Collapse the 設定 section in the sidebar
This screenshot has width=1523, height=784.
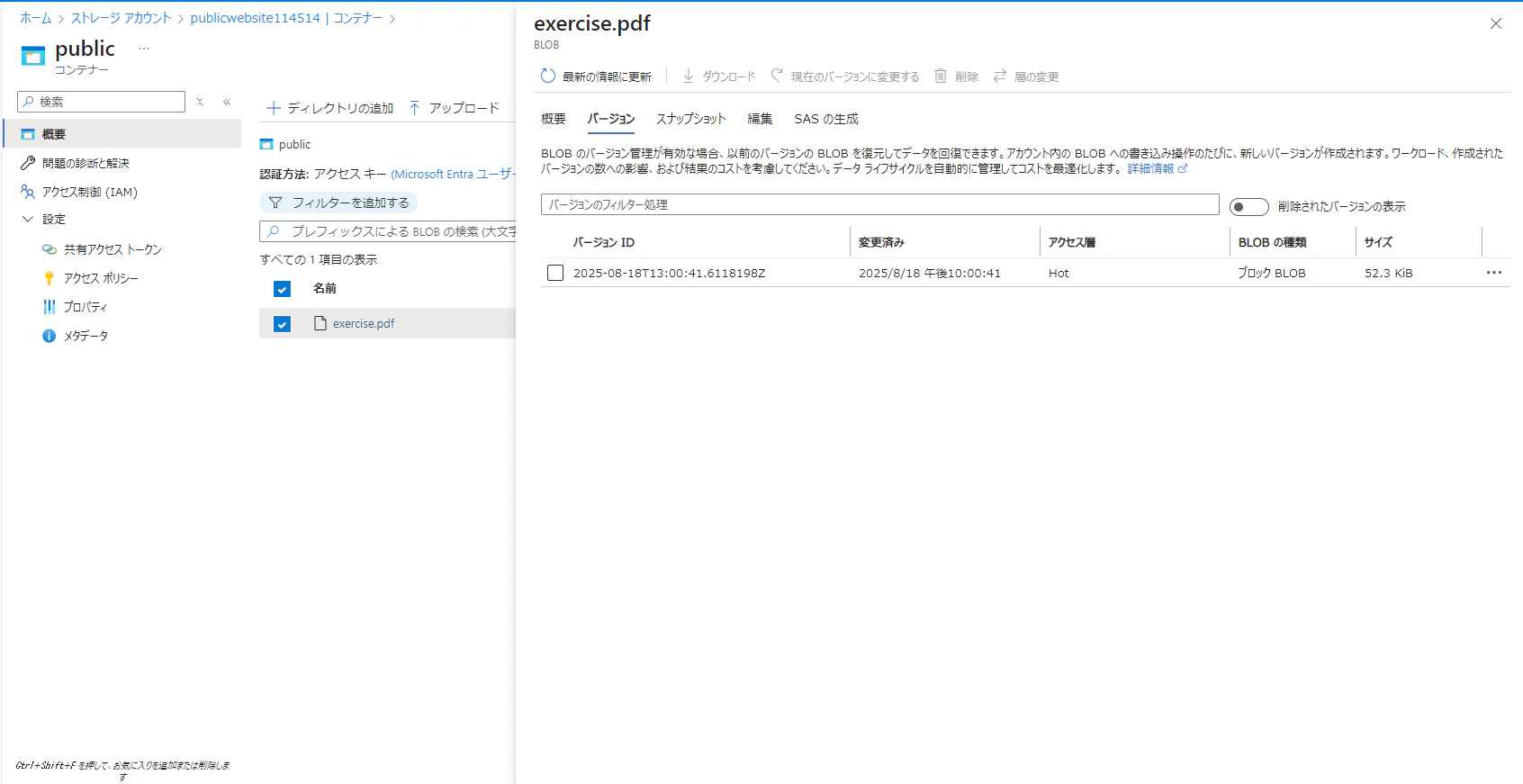click(x=28, y=219)
